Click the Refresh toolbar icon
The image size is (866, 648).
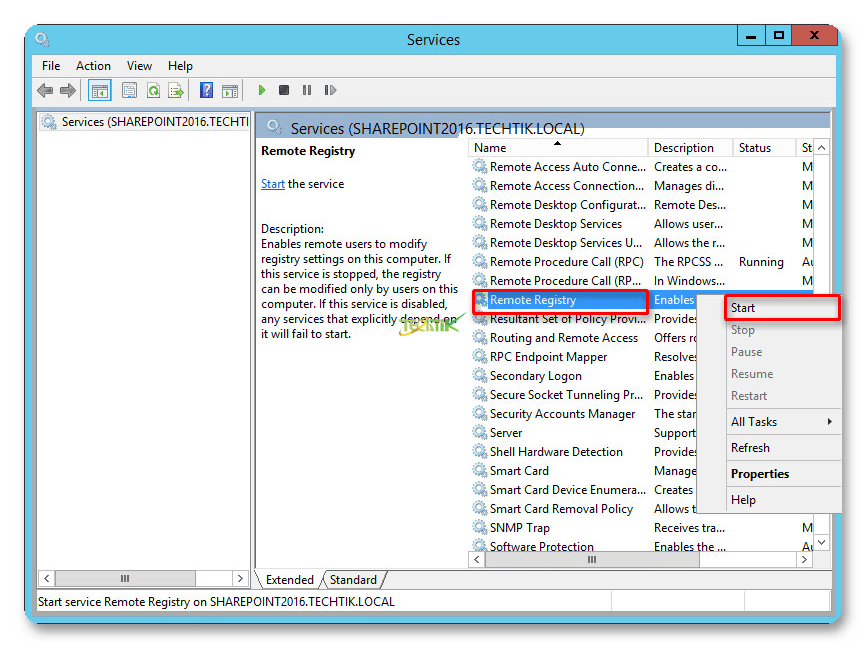tap(153, 91)
